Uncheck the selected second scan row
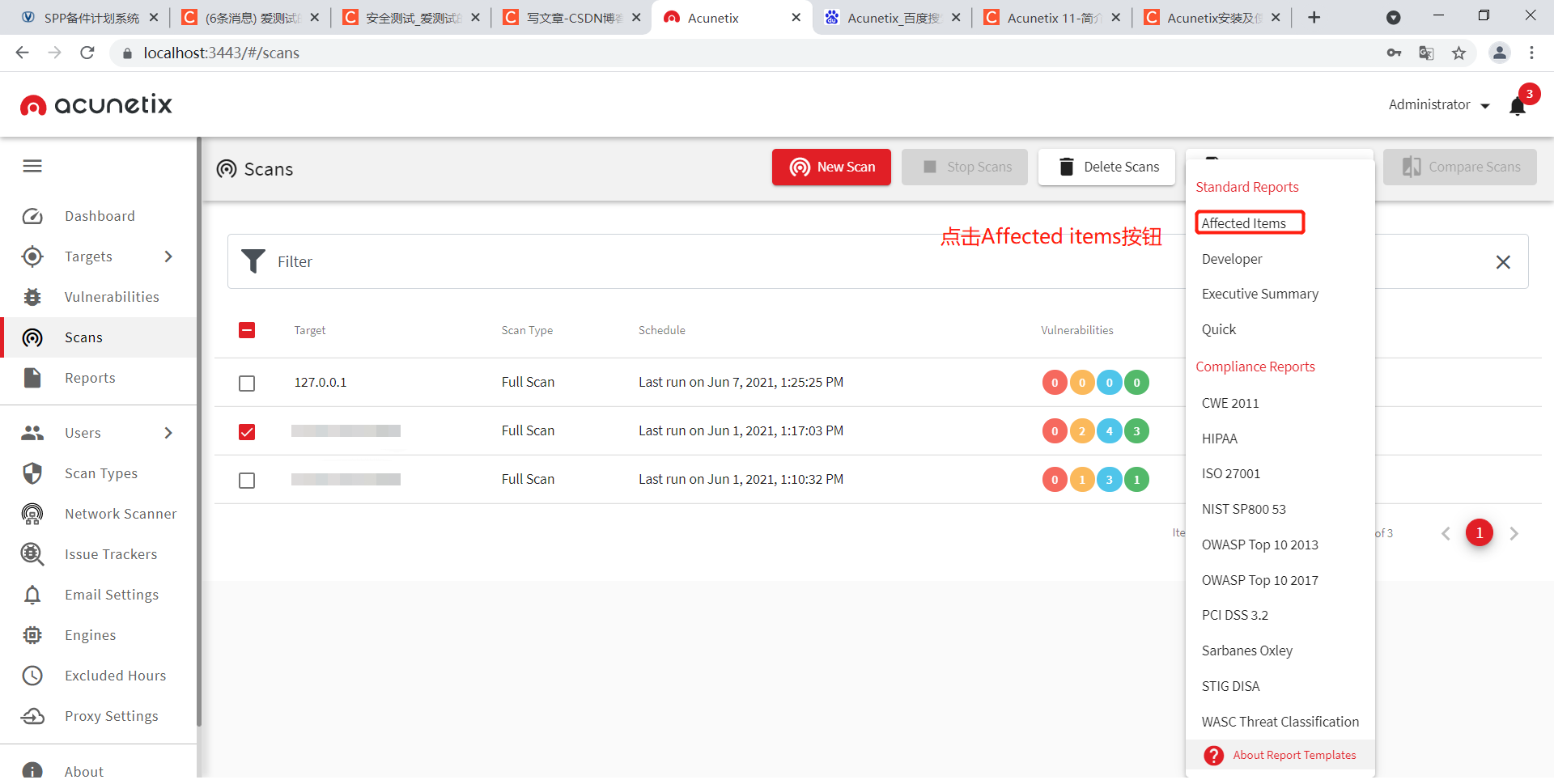The width and height of the screenshot is (1554, 784). [x=247, y=432]
